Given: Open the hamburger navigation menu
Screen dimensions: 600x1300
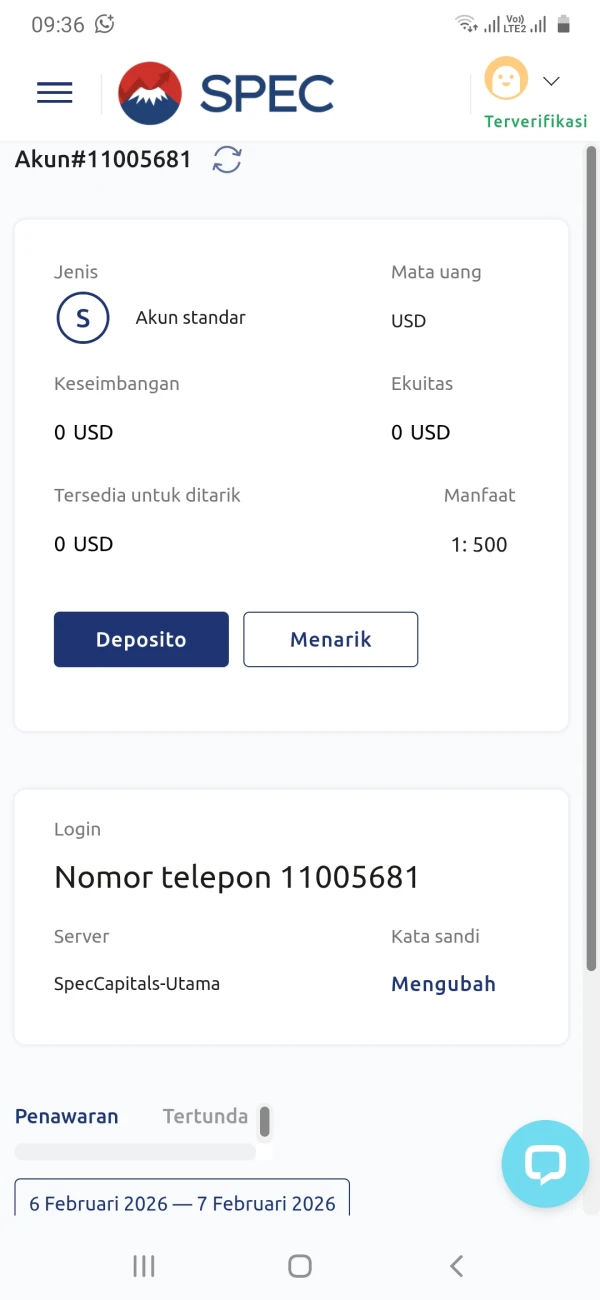Looking at the screenshot, I should coord(55,93).
